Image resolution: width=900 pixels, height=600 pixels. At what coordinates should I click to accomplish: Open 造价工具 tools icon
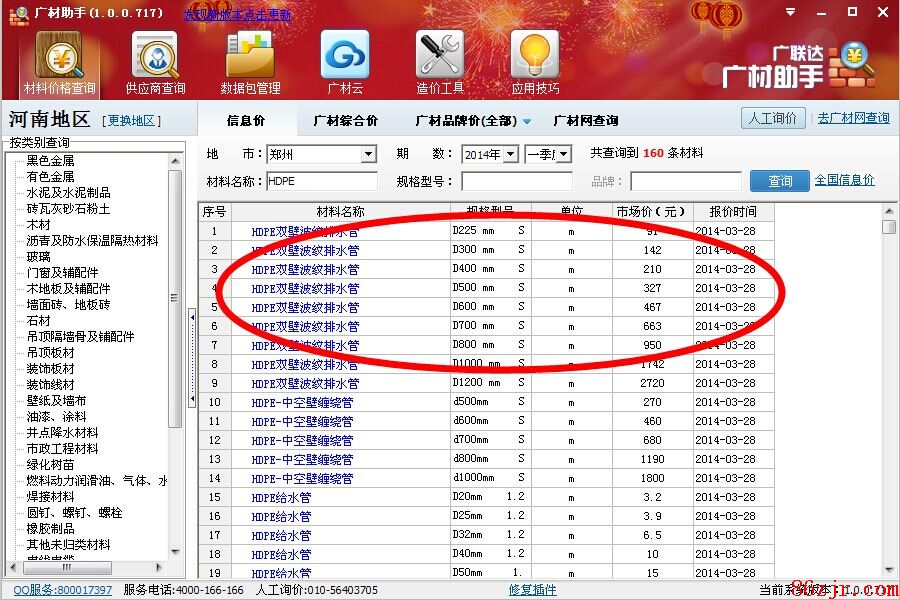(x=440, y=62)
